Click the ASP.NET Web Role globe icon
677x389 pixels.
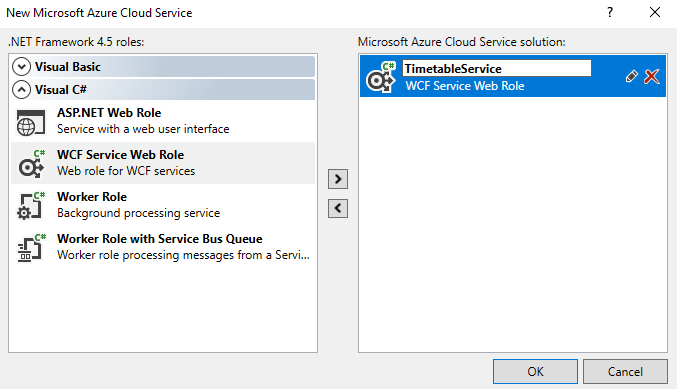pos(31,123)
